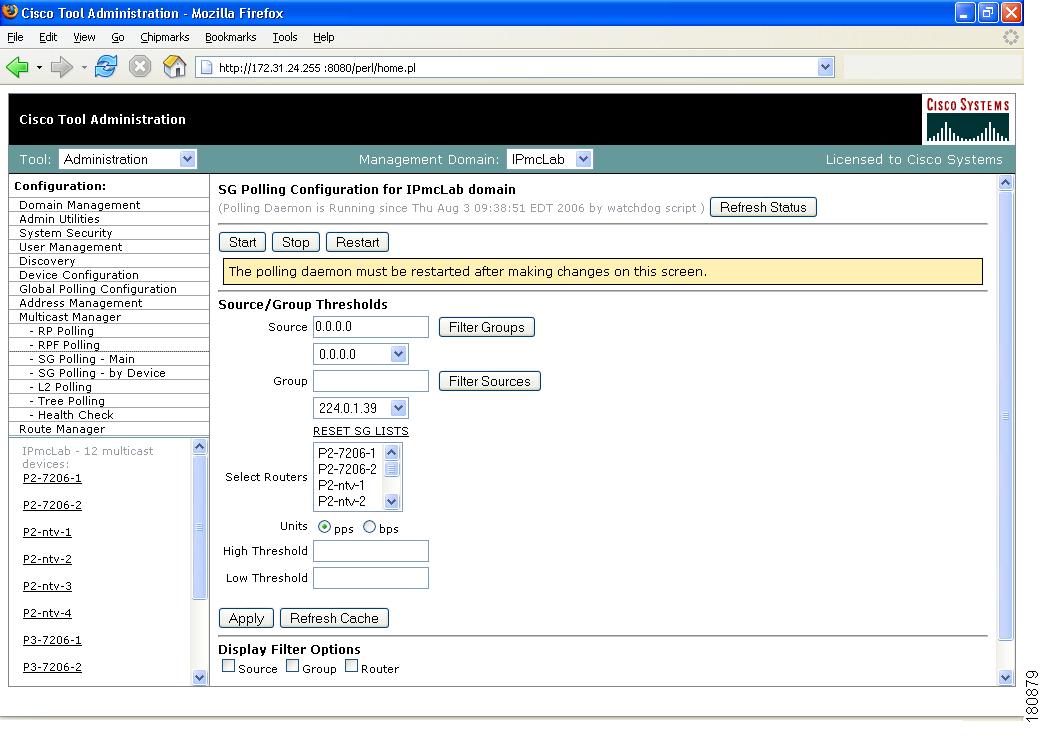This screenshot has height=742, width=1043.
Task: Select P2-7206-1 in Select Routers list
Action: tap(347, 453)
